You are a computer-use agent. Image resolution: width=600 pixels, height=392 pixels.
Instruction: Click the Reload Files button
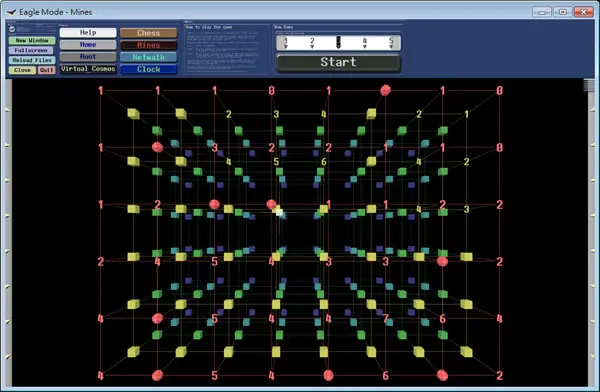[x=32, y=60]
